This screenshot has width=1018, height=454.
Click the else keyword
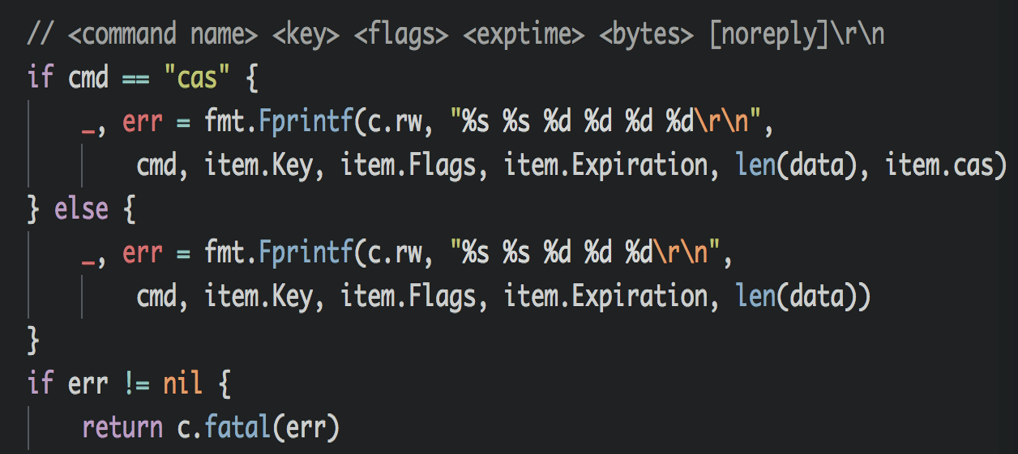[81, 211]
